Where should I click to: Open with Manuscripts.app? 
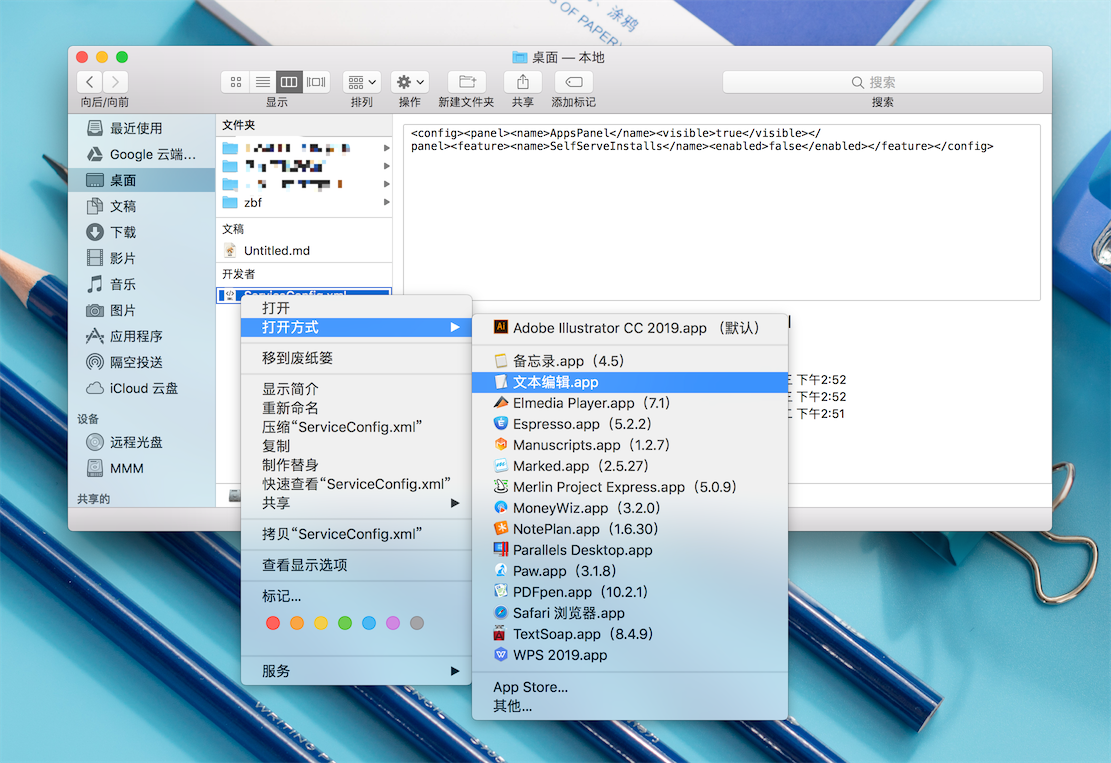point(630,445)
